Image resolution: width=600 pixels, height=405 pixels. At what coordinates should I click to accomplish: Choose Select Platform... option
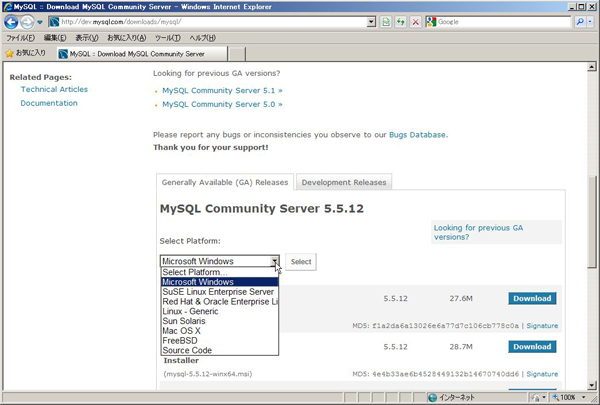[x=220, y=272]
